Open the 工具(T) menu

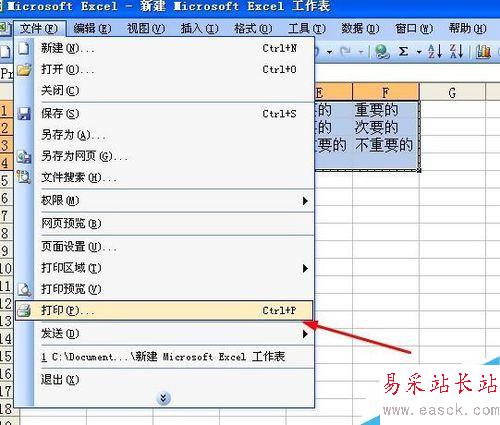[x=307, y=29]
